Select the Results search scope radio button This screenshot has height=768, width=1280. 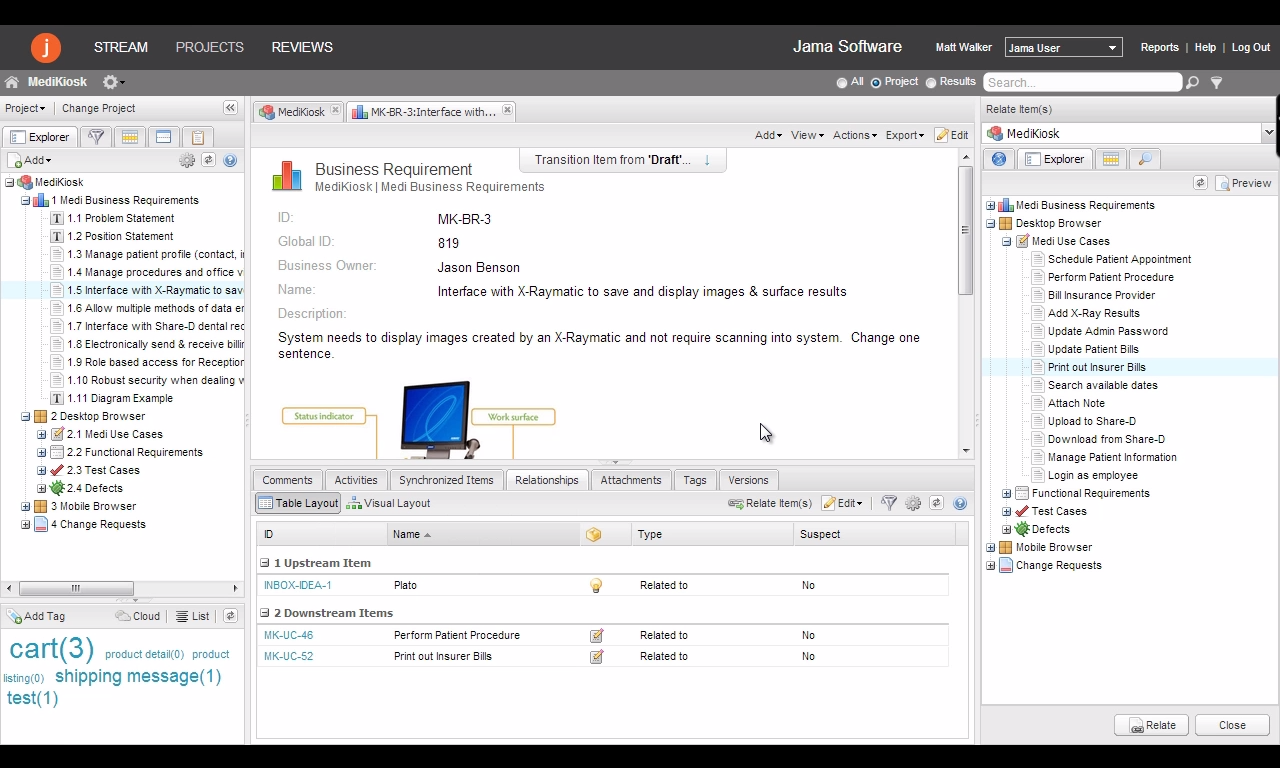coord(931,83)
